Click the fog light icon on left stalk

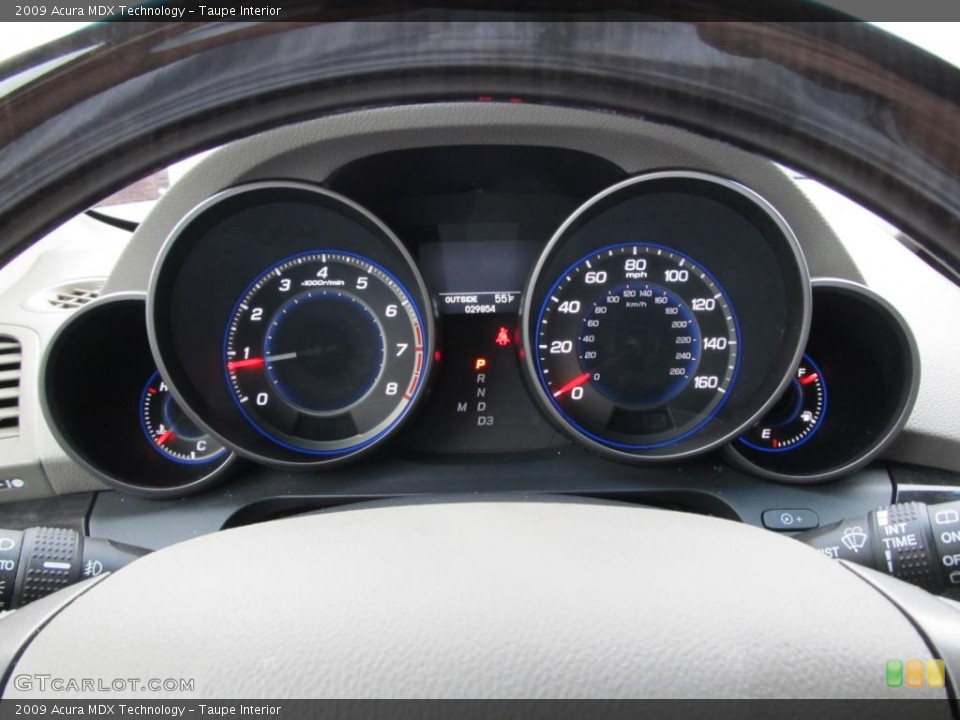pos(93,568)
